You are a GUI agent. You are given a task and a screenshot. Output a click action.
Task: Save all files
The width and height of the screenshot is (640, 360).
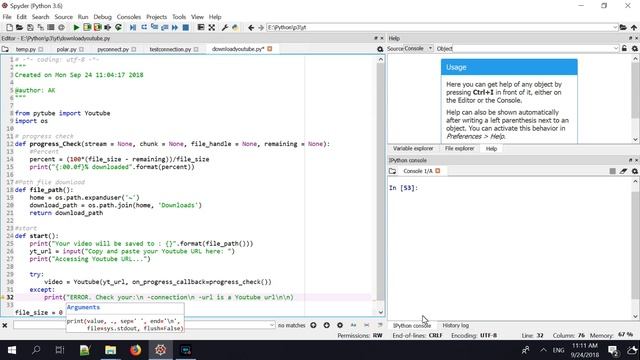pos(40,27)
